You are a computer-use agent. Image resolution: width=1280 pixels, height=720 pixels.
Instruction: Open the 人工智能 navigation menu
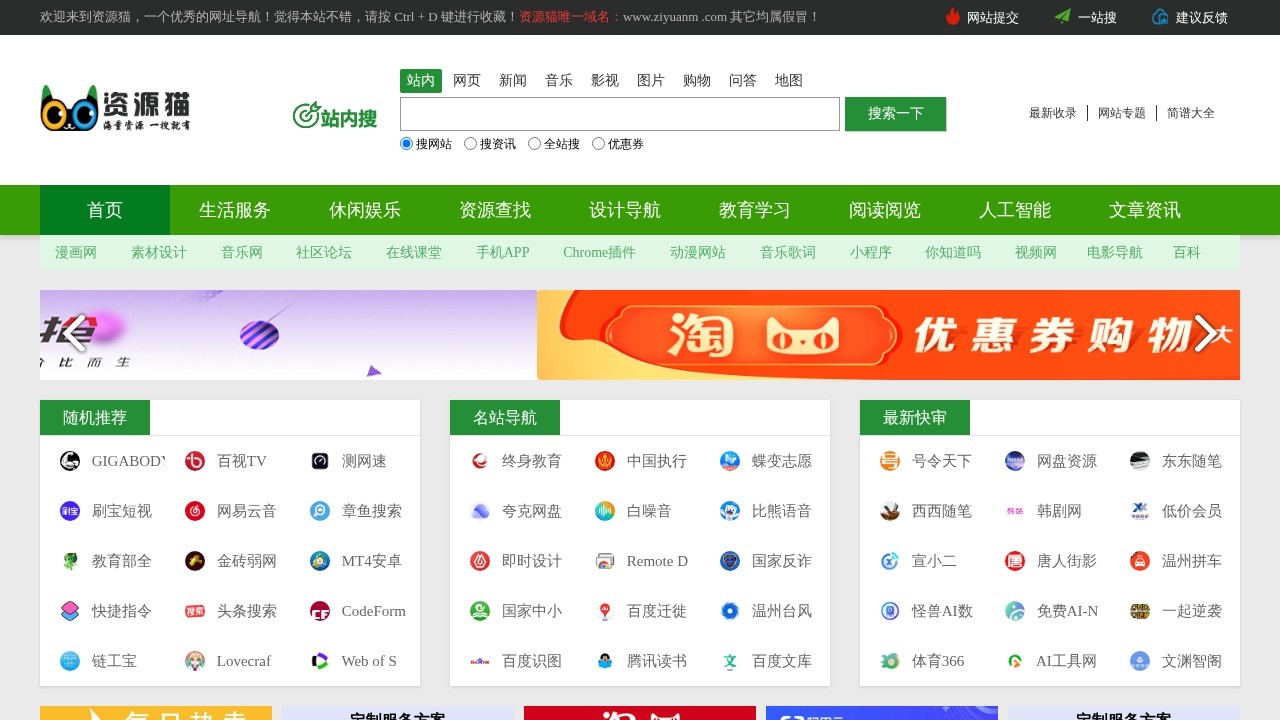pos(1017,209)
